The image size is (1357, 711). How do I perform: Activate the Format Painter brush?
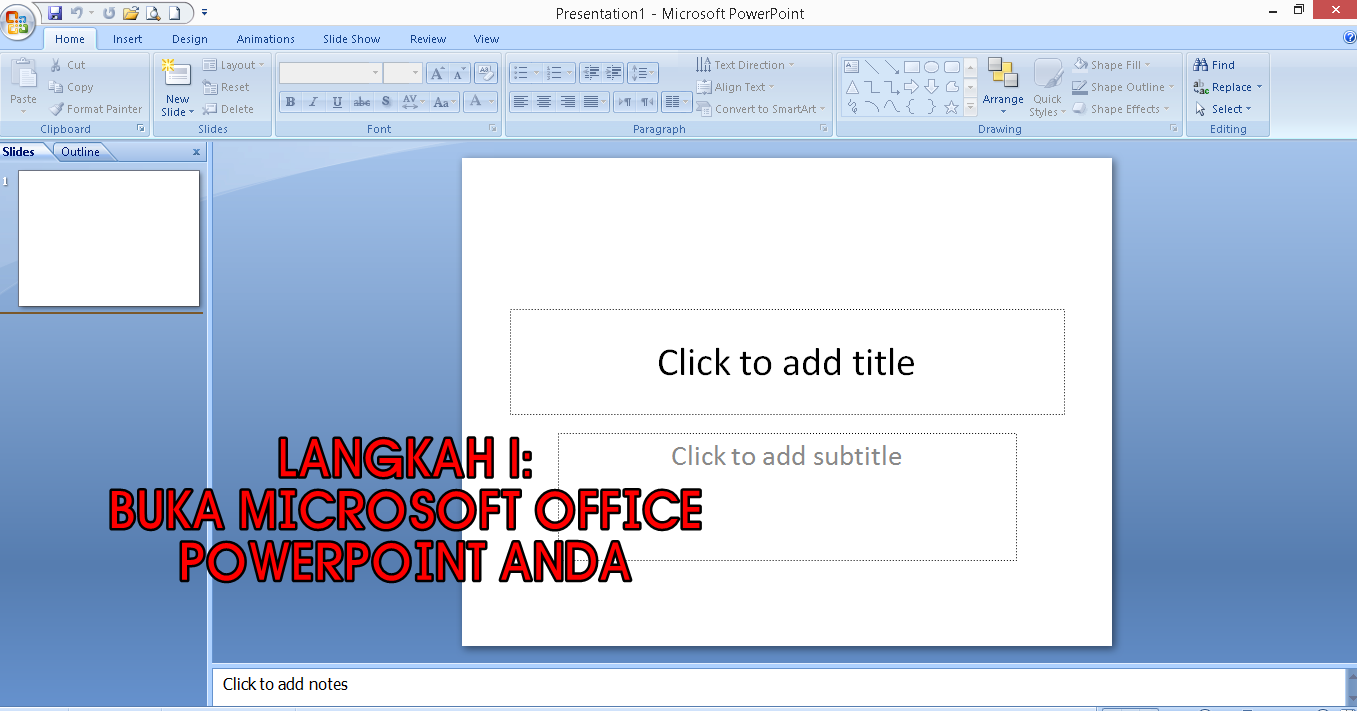[x=95, y=109]
